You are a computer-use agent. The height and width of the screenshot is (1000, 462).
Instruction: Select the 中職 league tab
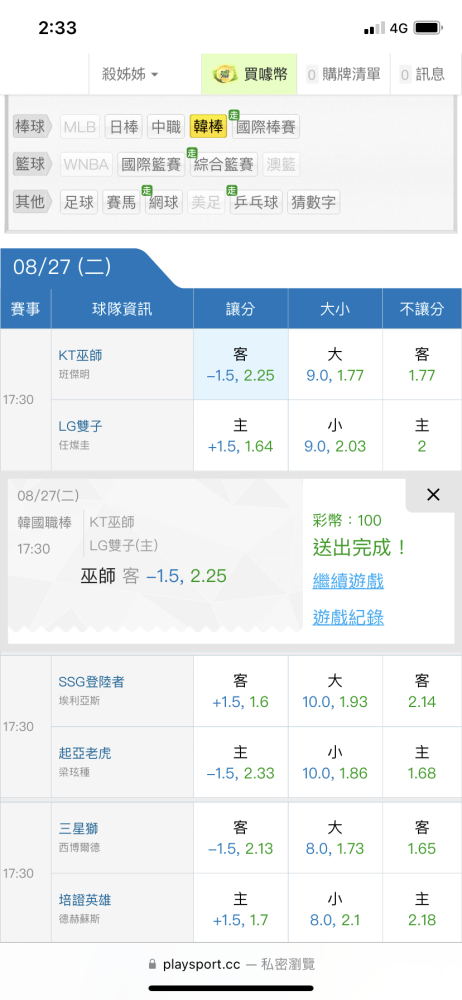pyautogui.click(x=167, y=127)
